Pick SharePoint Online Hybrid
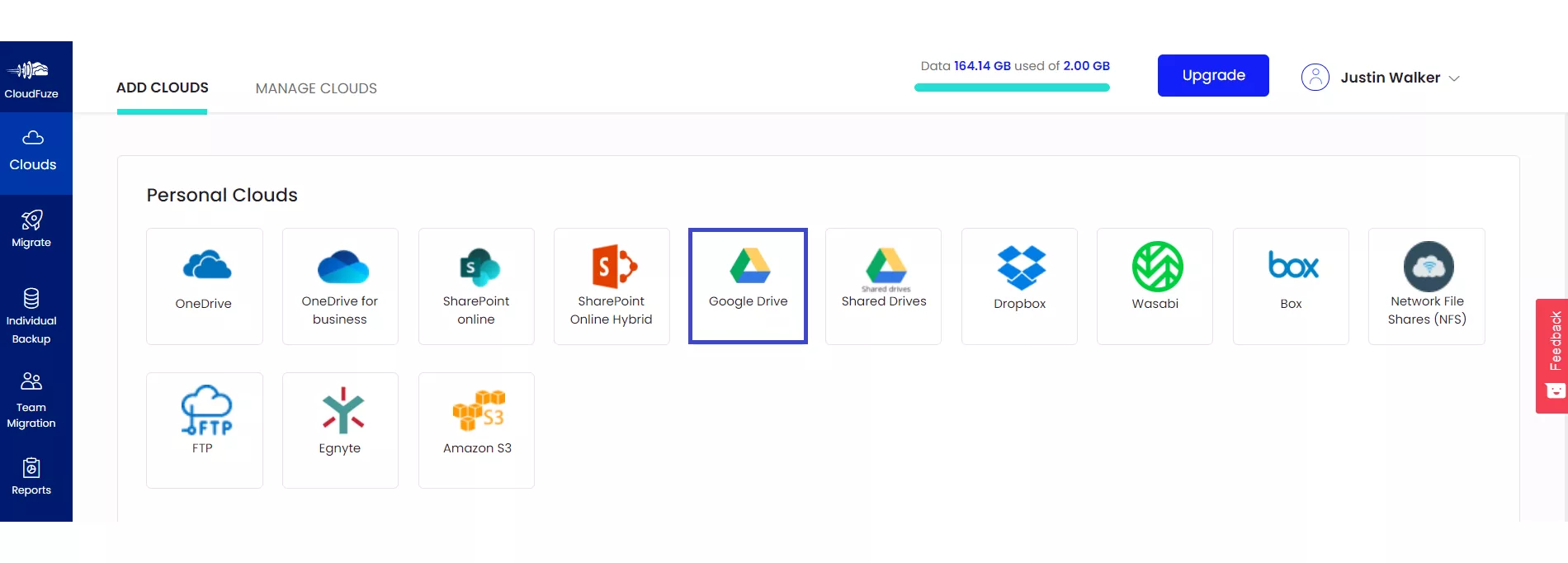The height and width of the screenshot is (563, 1568). point(612,286)
